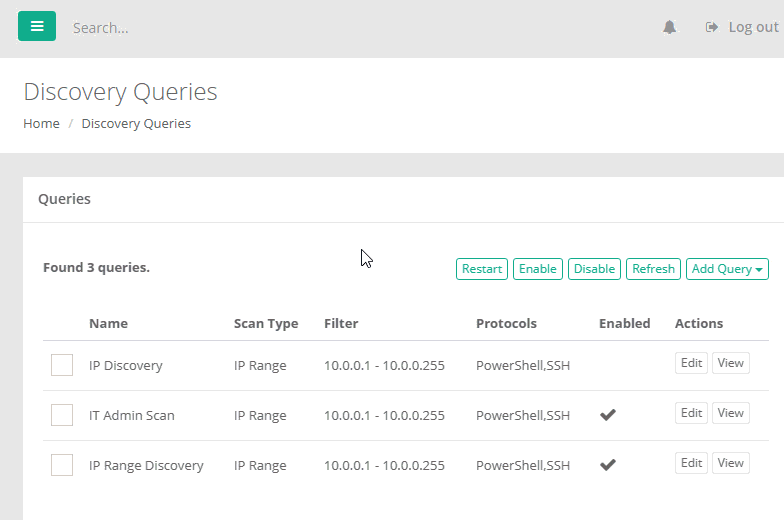Click the Disable button
784x520 pixels.
click(x=594, y=269)
